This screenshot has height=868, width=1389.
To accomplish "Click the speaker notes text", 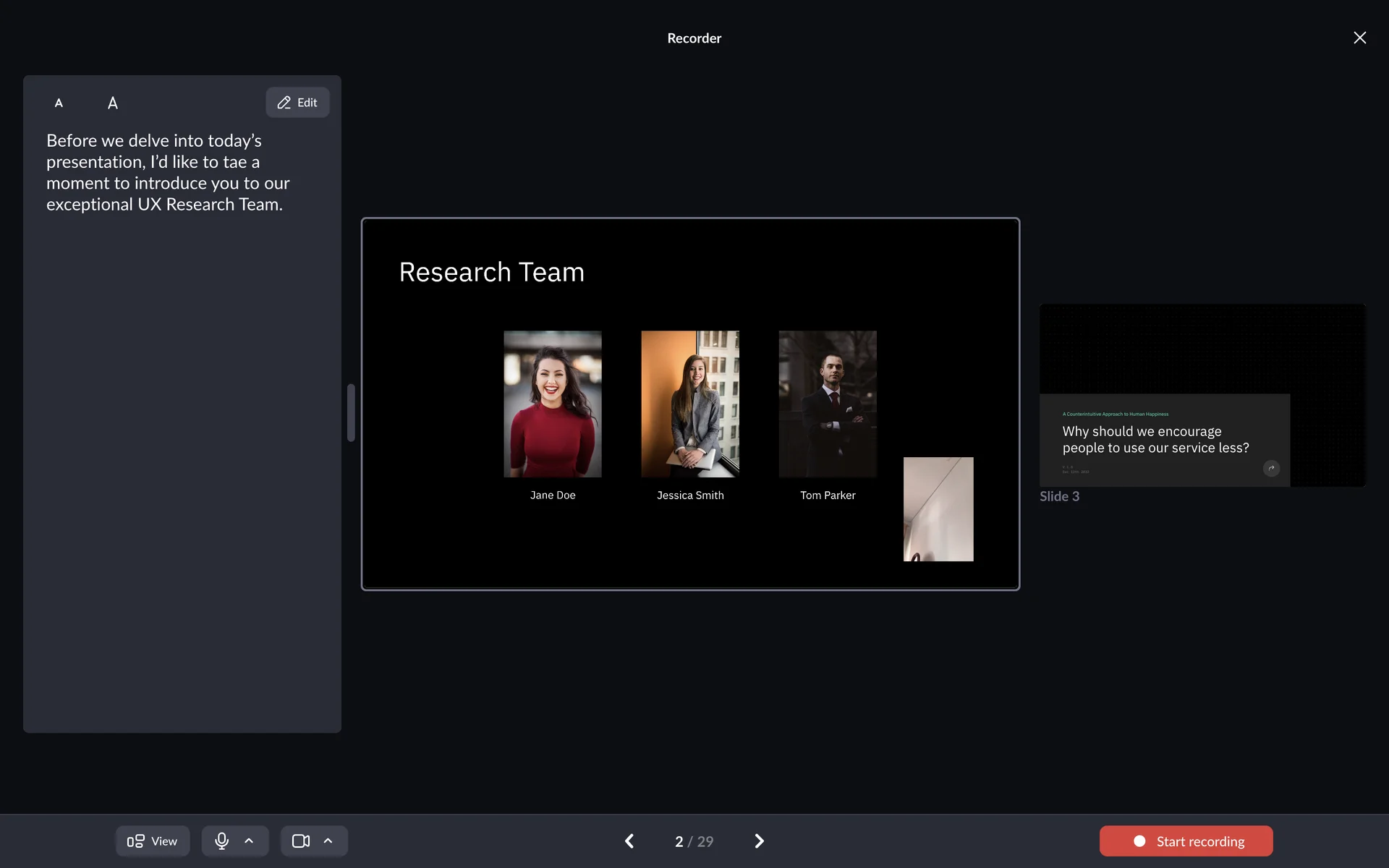I will [168, 172].
